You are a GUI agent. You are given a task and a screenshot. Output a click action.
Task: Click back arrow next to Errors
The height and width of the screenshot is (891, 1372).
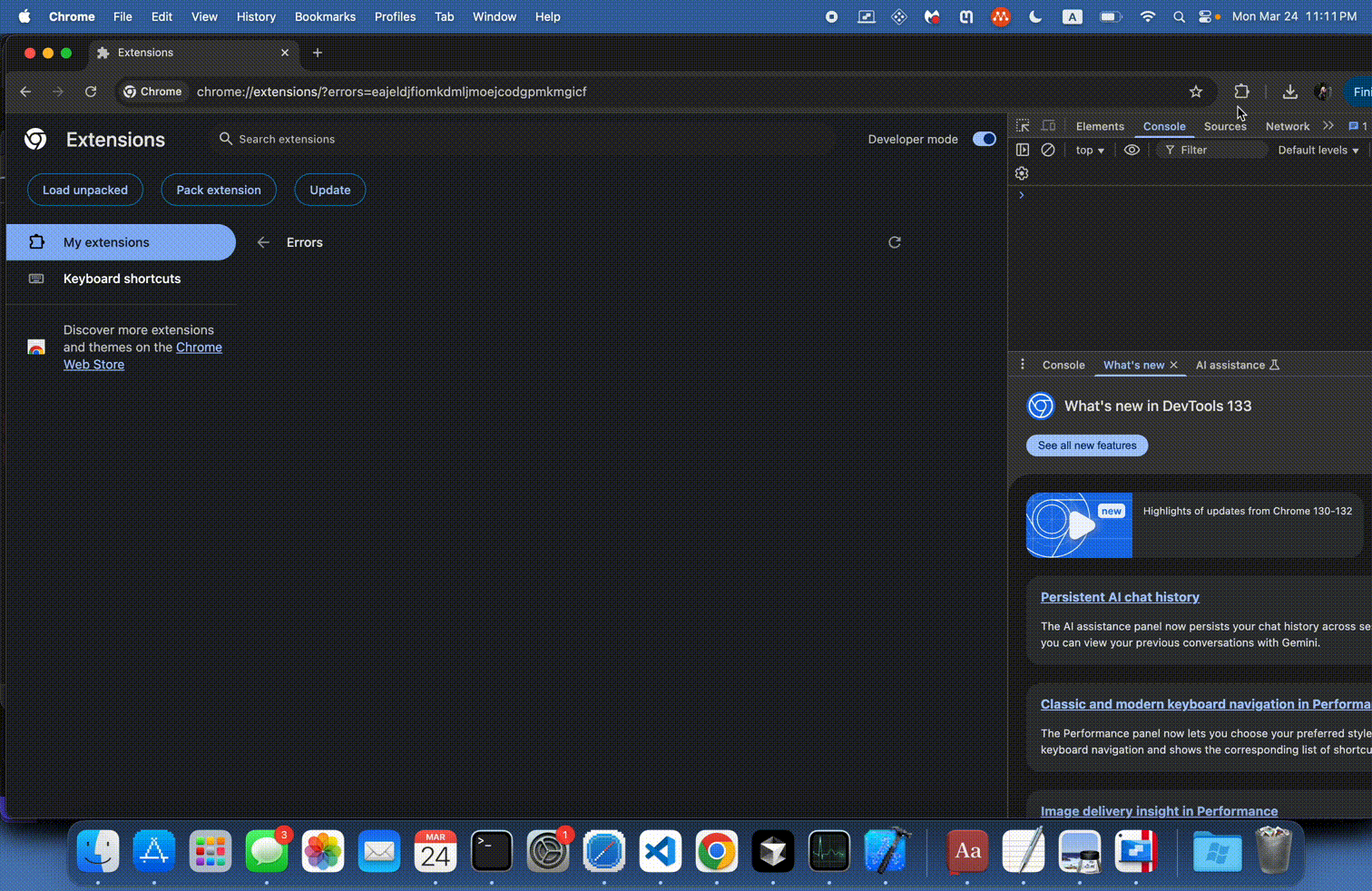(263, 242)
